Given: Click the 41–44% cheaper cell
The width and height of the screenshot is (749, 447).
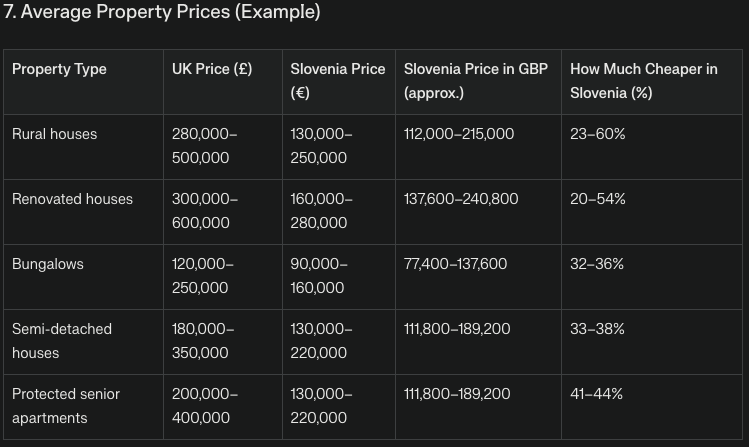Looking at the screenshot, I should click(x=596, y=394).
